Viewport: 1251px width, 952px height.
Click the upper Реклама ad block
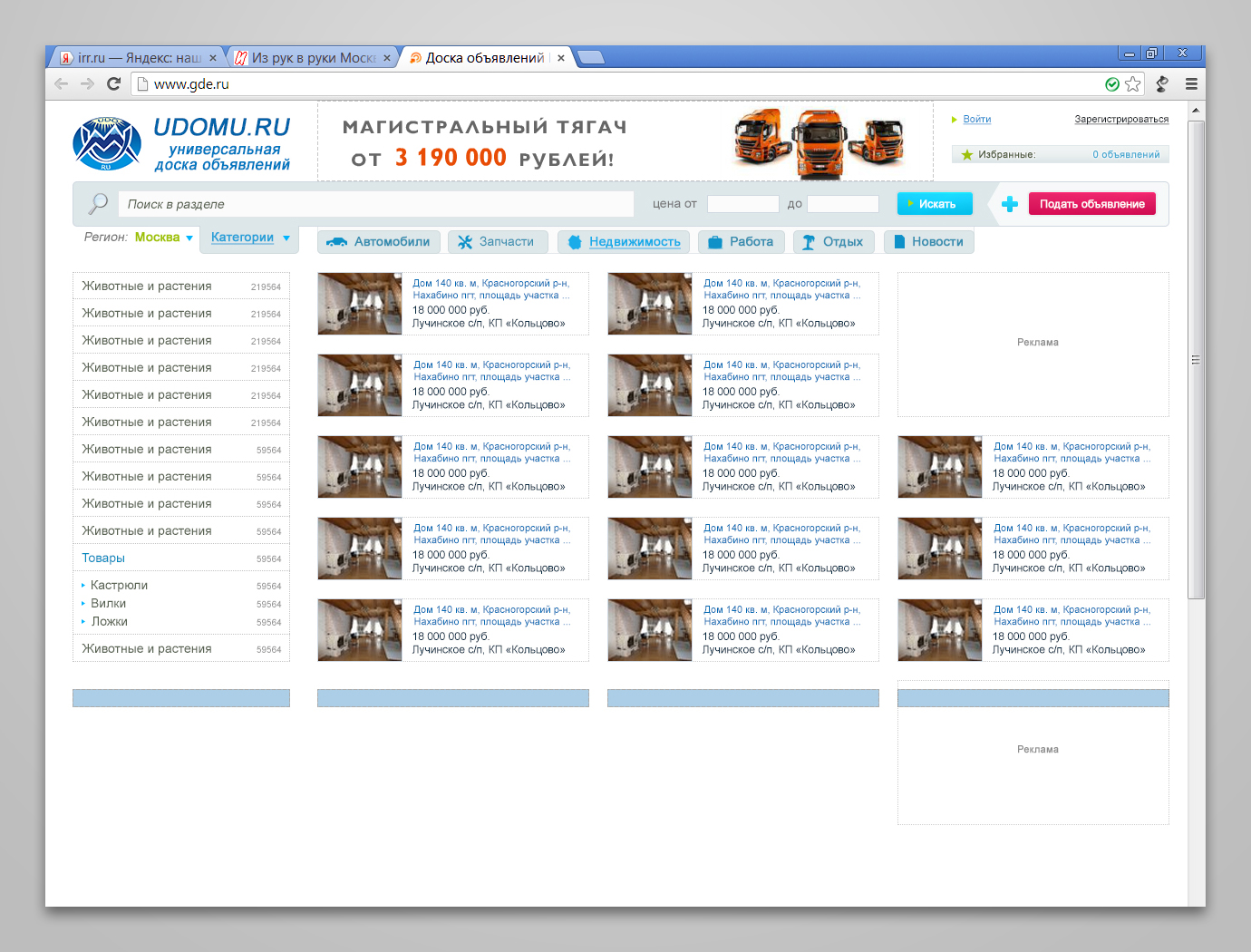[1033, 344]
